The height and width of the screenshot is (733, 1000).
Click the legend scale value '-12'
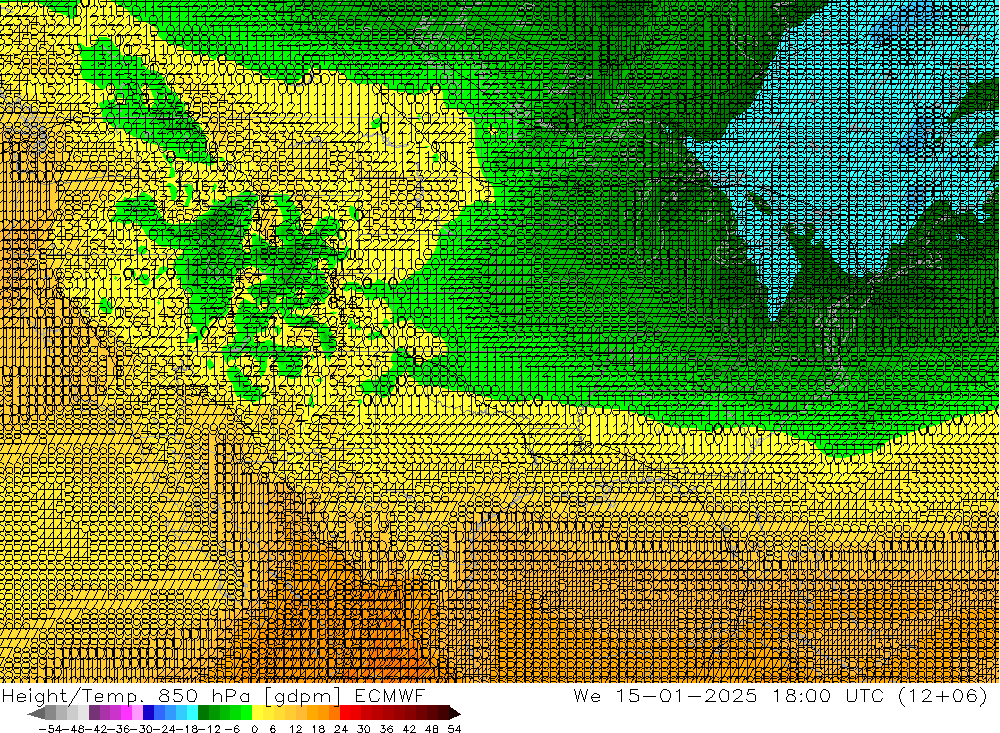click(210, 729)
